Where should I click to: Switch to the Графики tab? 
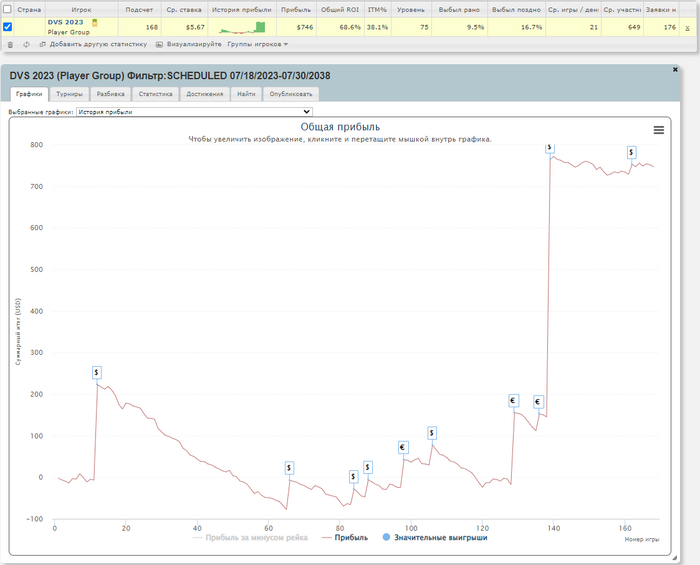pos(29,94)
